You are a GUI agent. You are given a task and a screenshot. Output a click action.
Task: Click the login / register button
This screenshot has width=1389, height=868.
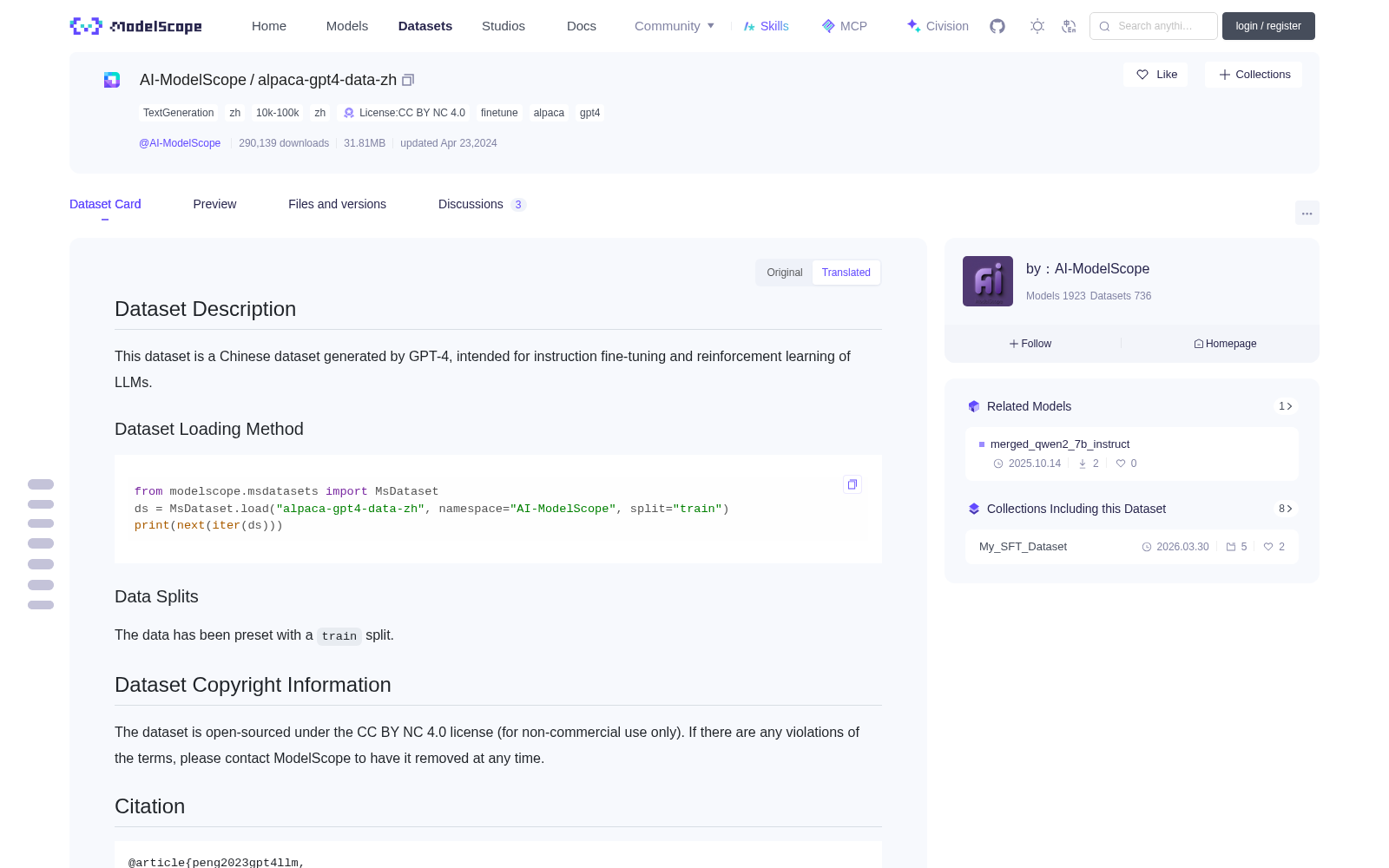1268,26
